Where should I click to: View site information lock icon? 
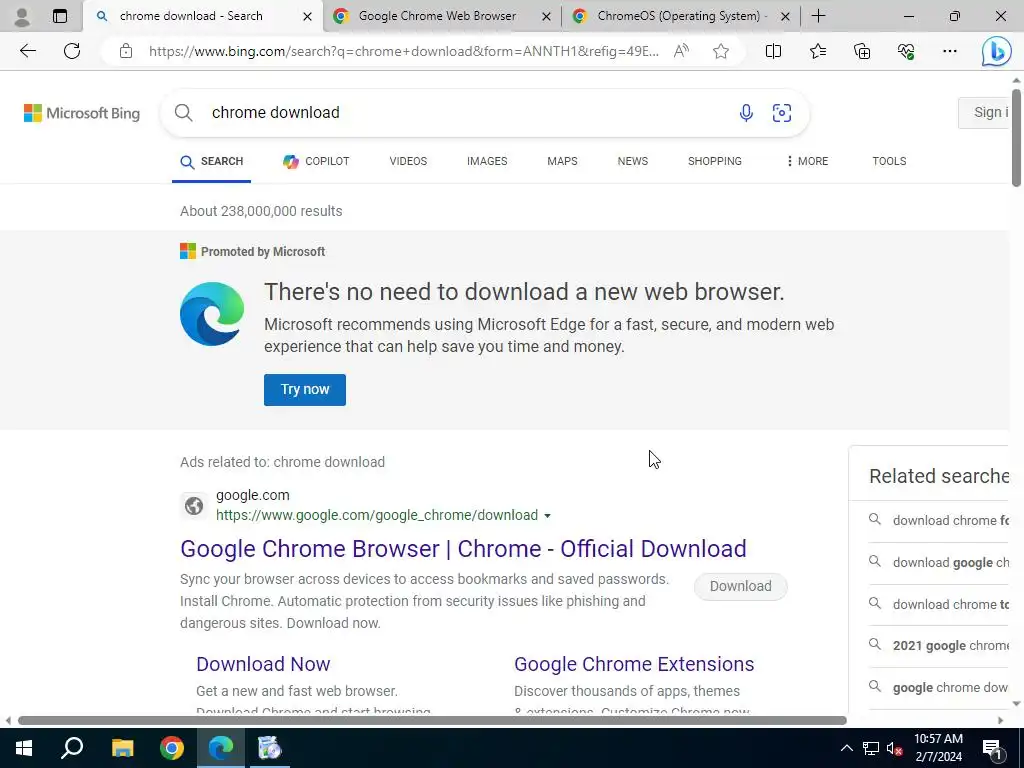(x=126, y=51)
